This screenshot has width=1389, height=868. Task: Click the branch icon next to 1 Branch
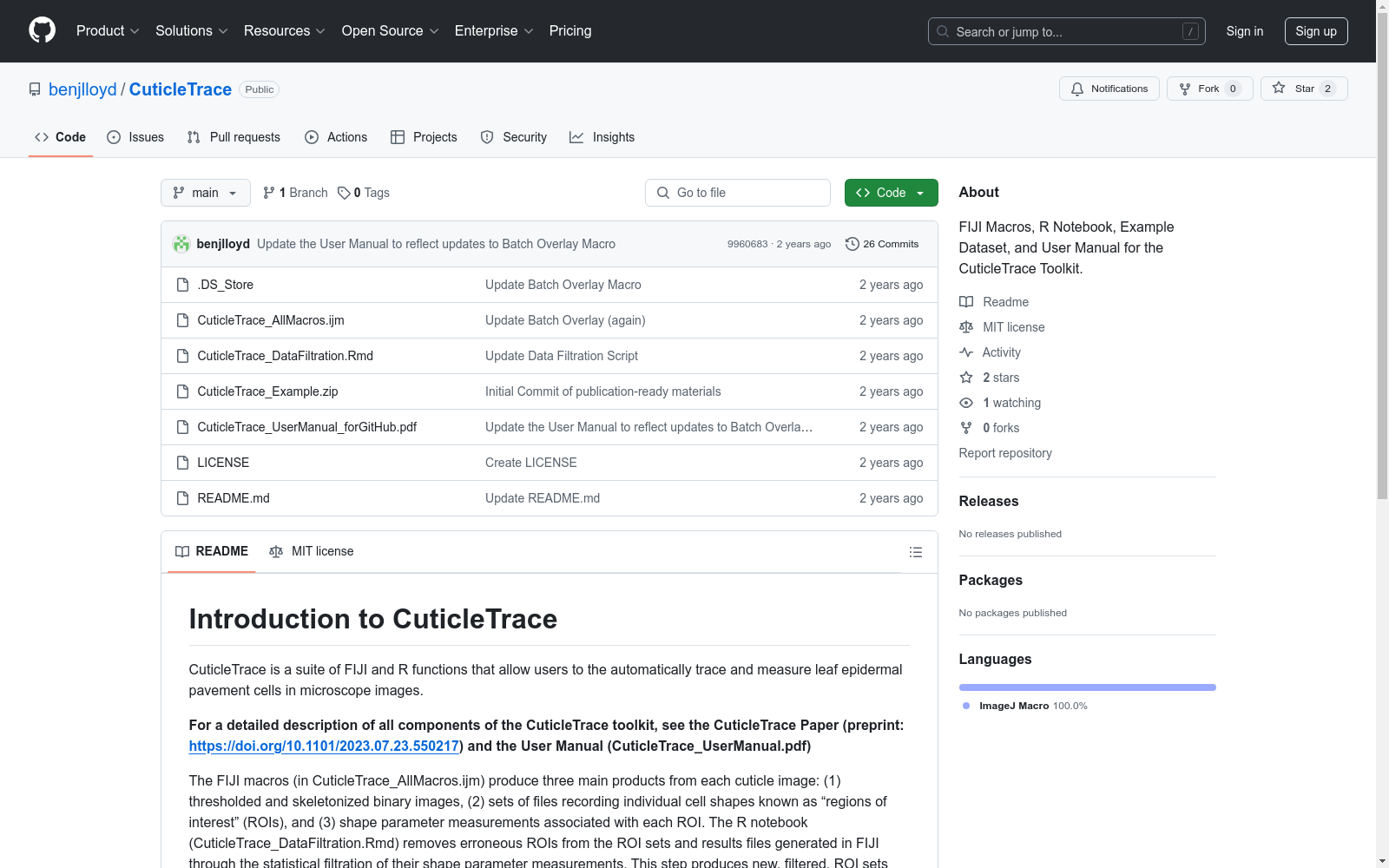click(269, 193)
